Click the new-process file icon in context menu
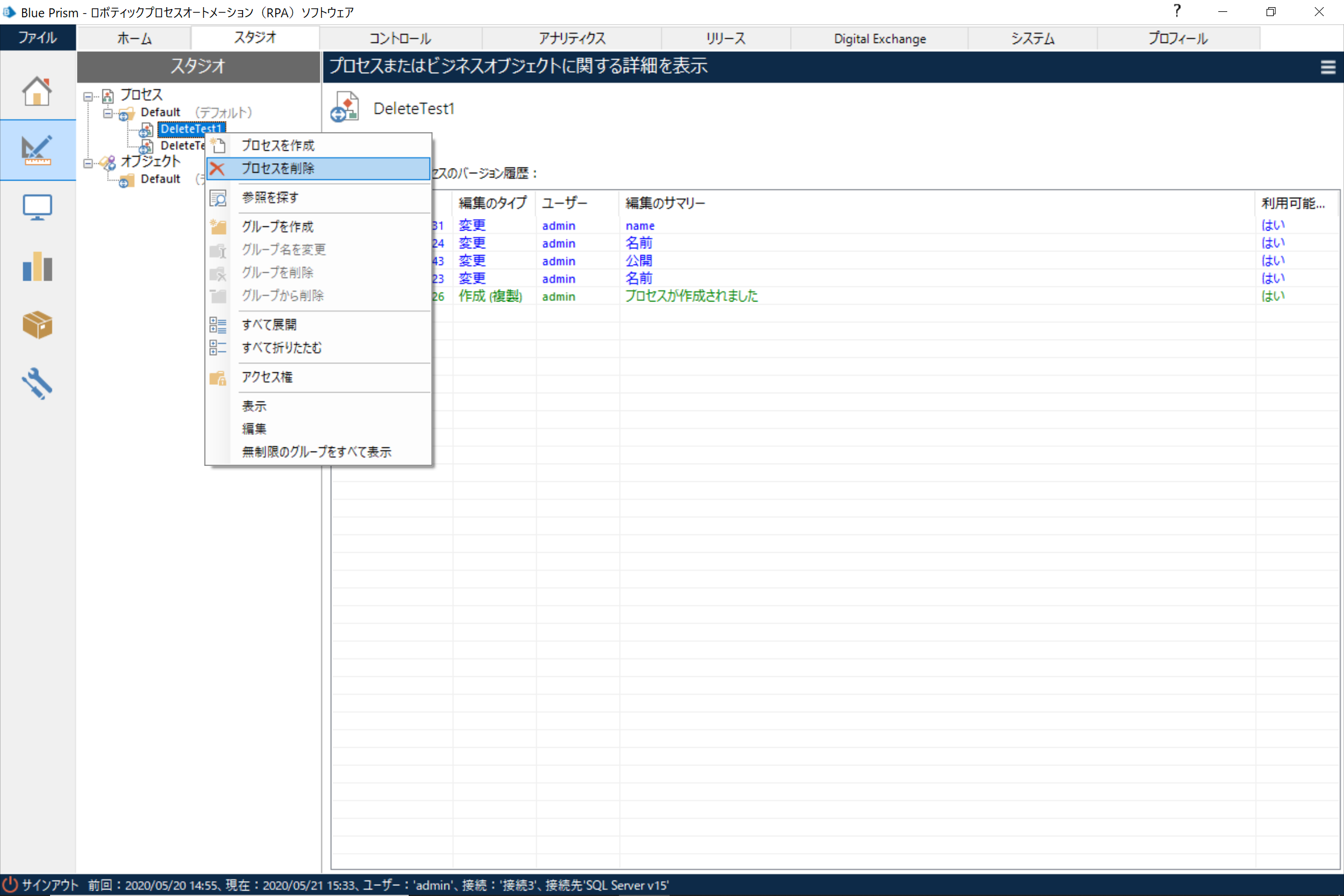This screenshot has height=896, width=1344. point(218,144)
